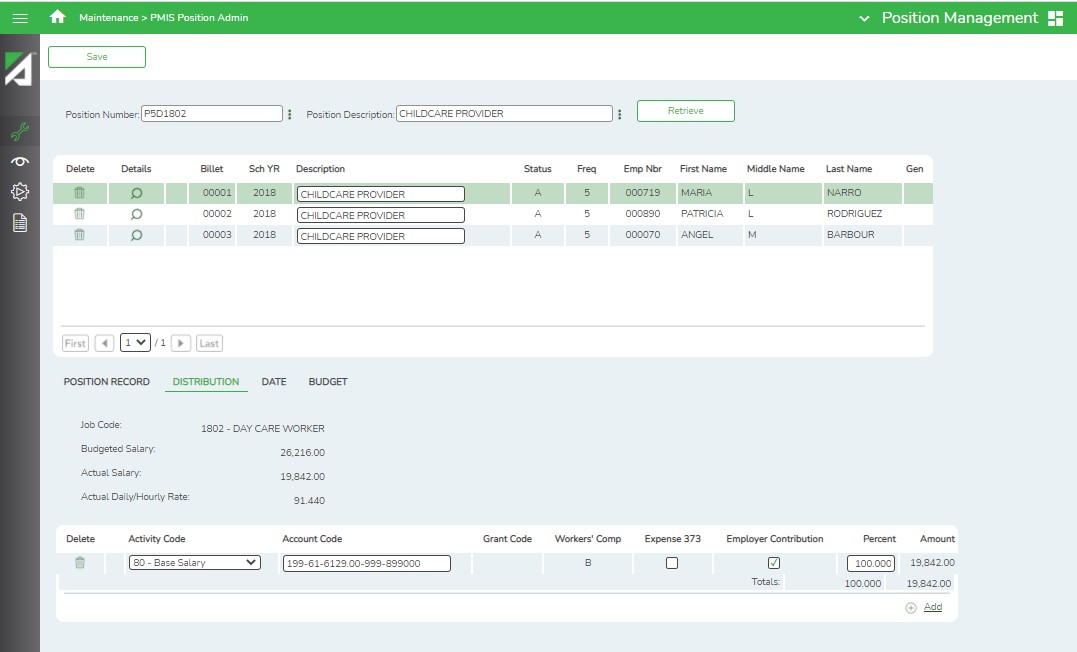
Task: Go to the Home icon
Action: point(58,17)
